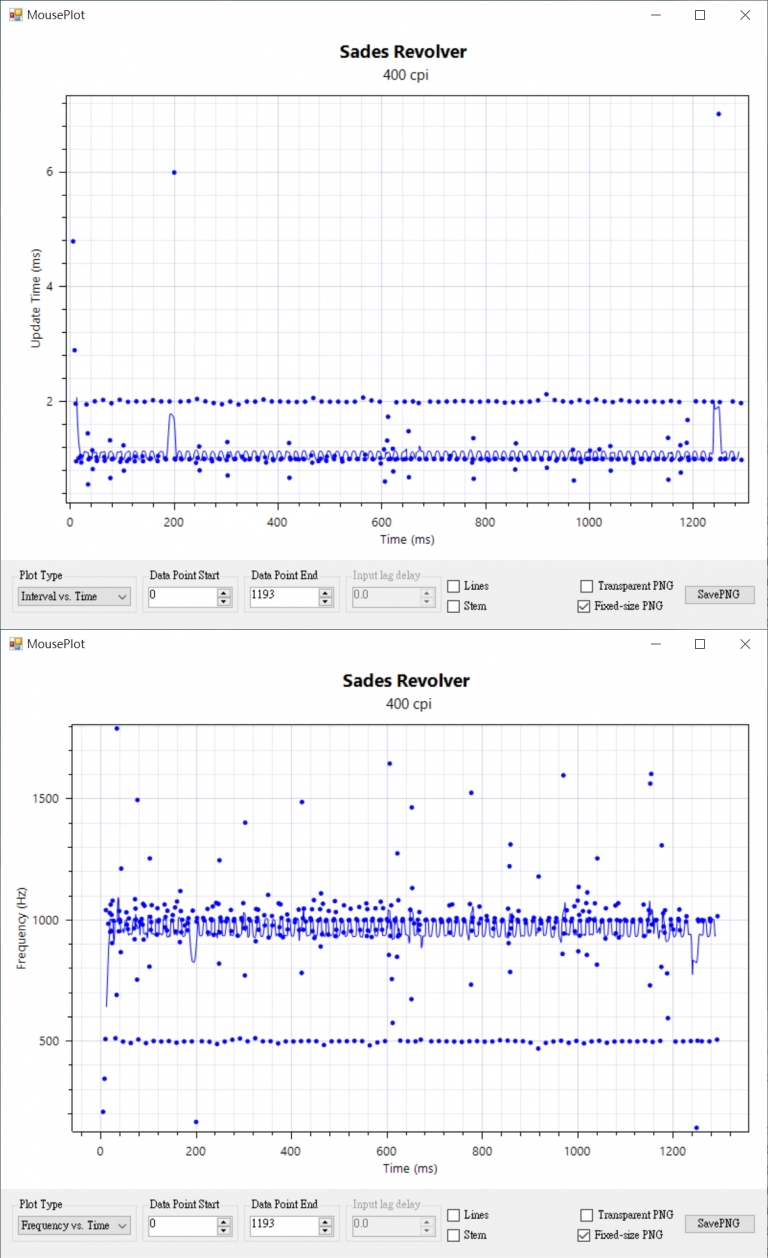Close the top MousePlot window
Viewport: 768px width, 1258px height.
click(x=745, y=15)
